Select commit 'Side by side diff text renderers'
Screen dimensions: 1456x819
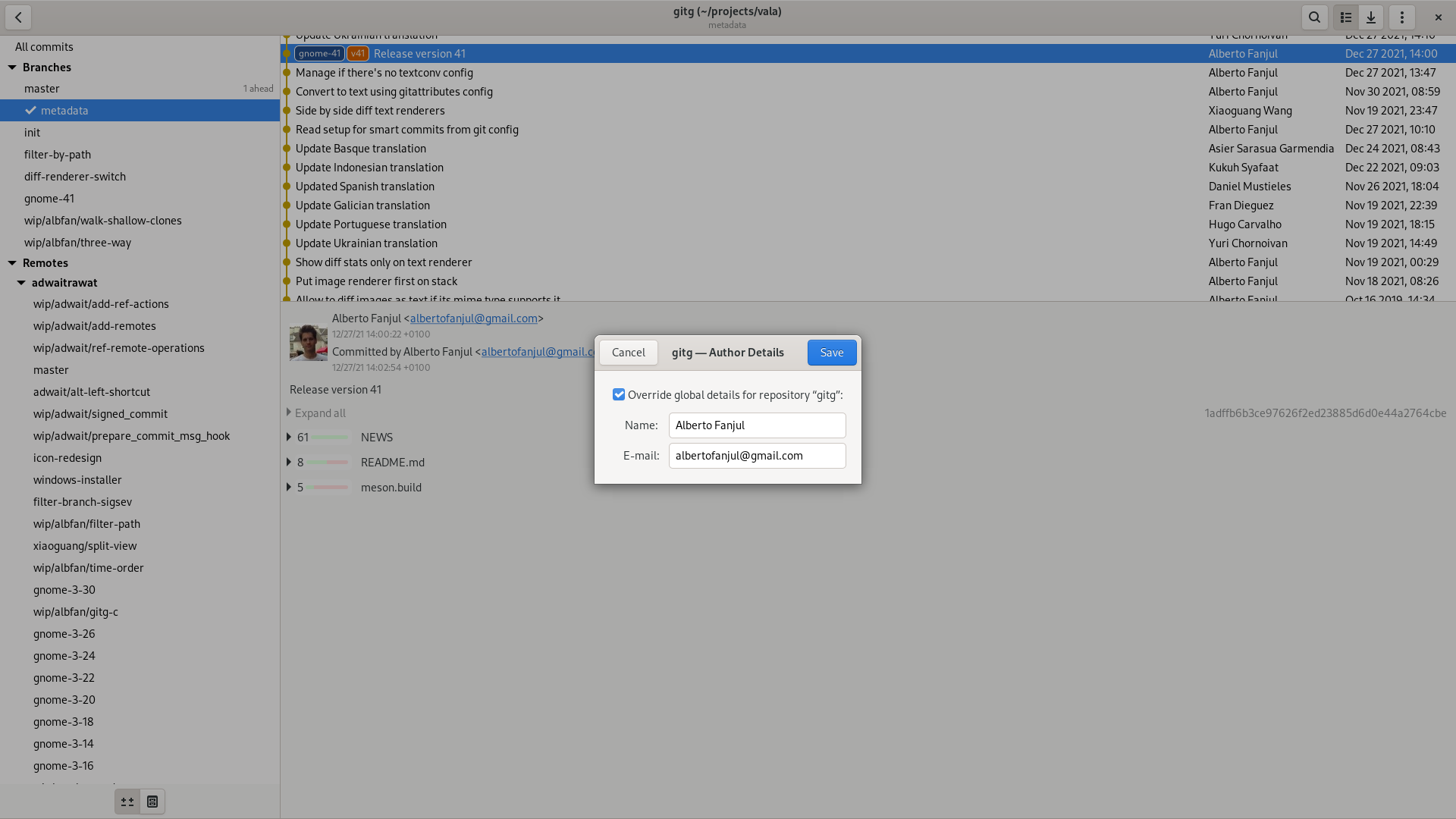[868, 111]
